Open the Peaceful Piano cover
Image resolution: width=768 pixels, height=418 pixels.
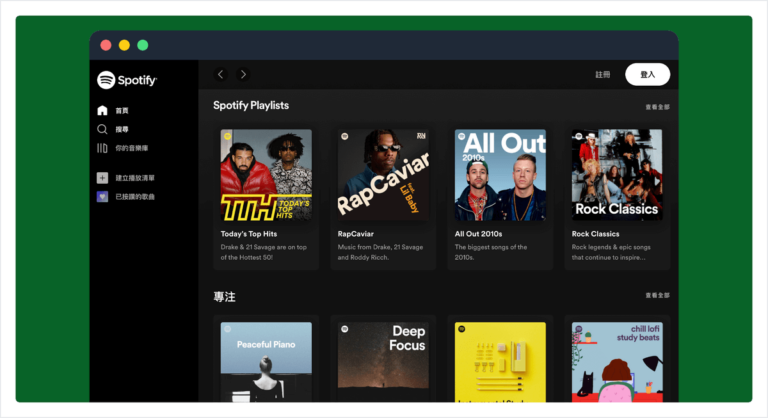point(266,362)
